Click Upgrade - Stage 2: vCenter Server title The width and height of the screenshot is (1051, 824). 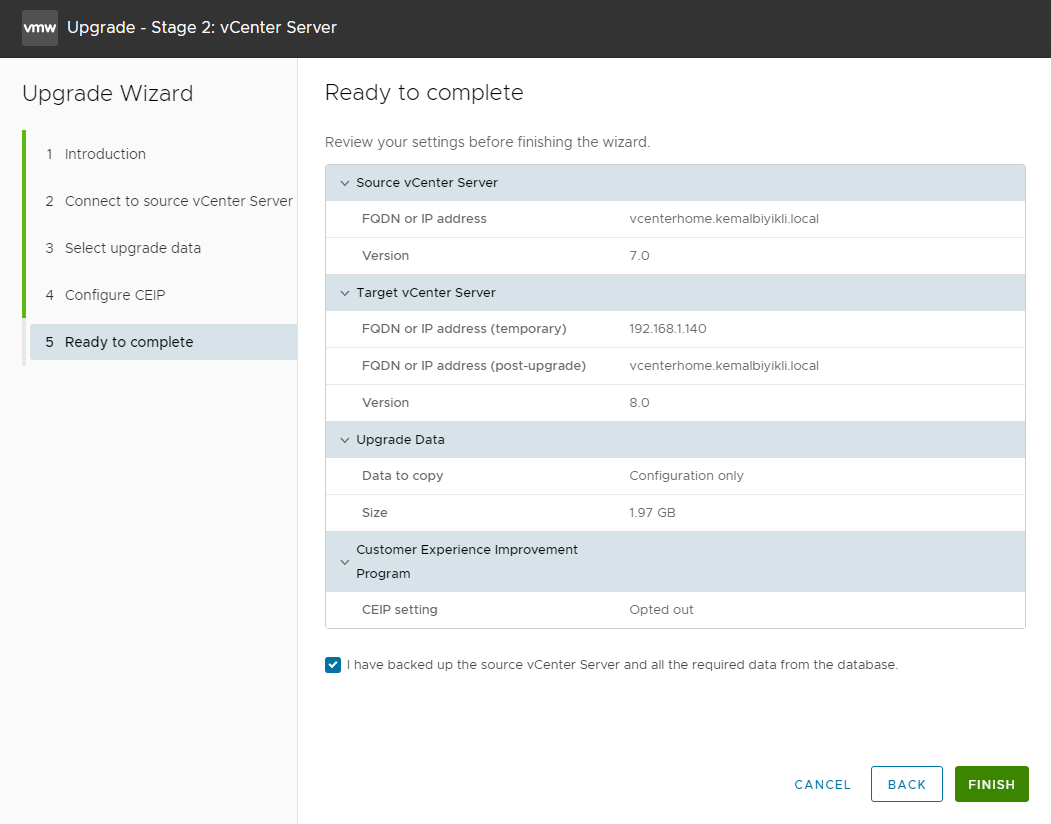pos(202,27)
